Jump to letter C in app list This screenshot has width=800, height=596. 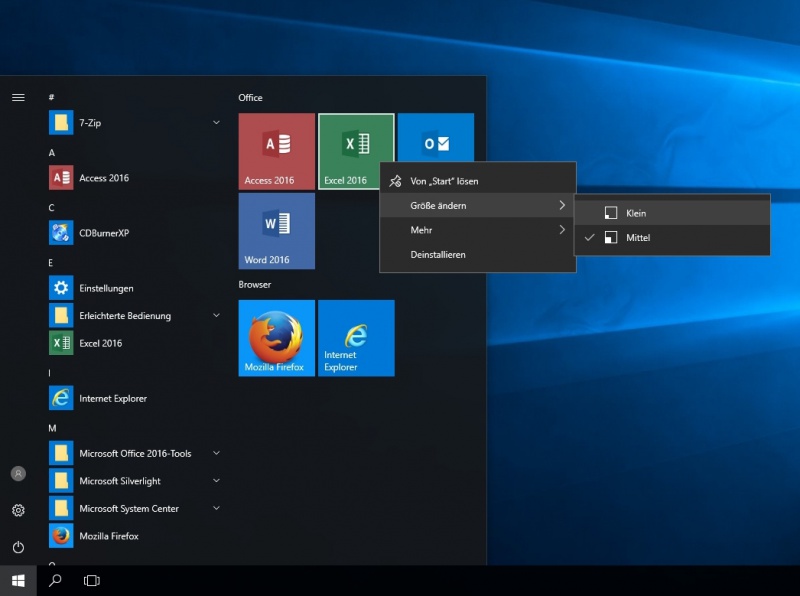point(52,208)
